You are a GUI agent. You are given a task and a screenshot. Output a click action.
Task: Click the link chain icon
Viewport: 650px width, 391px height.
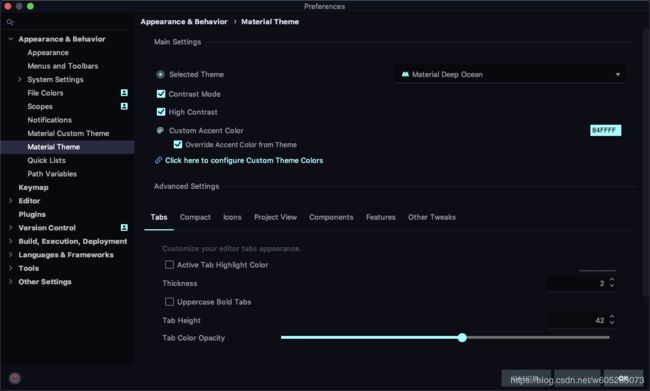pos(158,160)
